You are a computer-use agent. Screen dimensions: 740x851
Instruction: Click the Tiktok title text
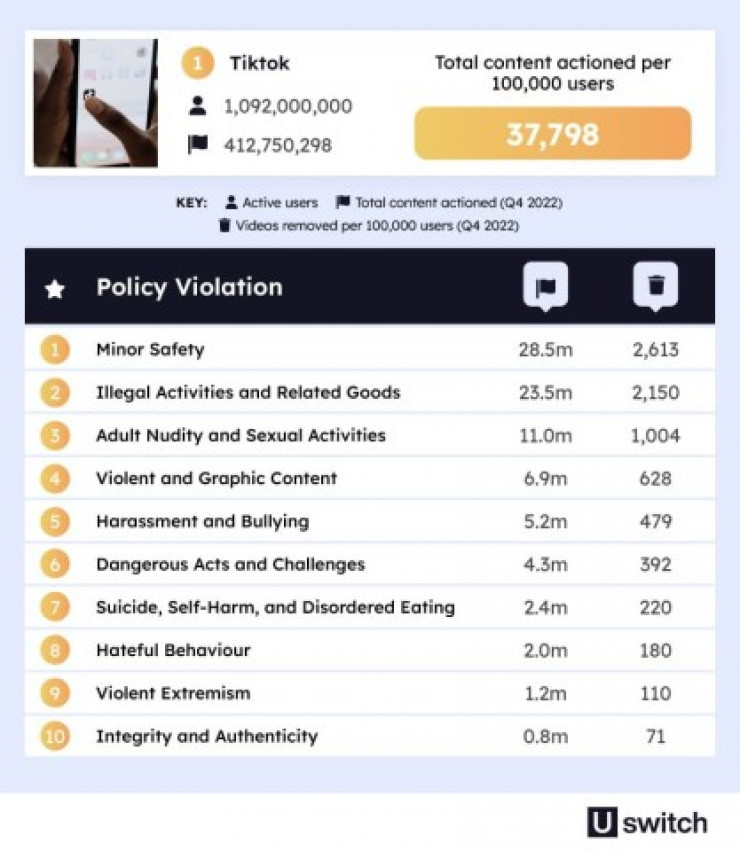[260, 63]
